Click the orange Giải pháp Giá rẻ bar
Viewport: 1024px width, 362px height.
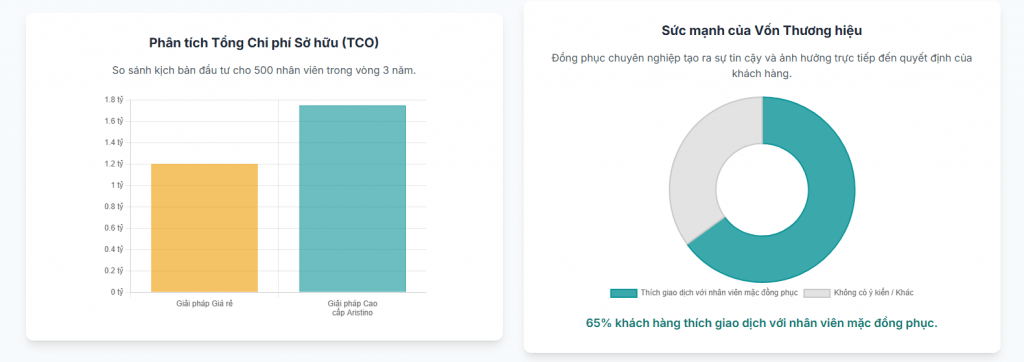pyautogui.click(x=204, y=228)
